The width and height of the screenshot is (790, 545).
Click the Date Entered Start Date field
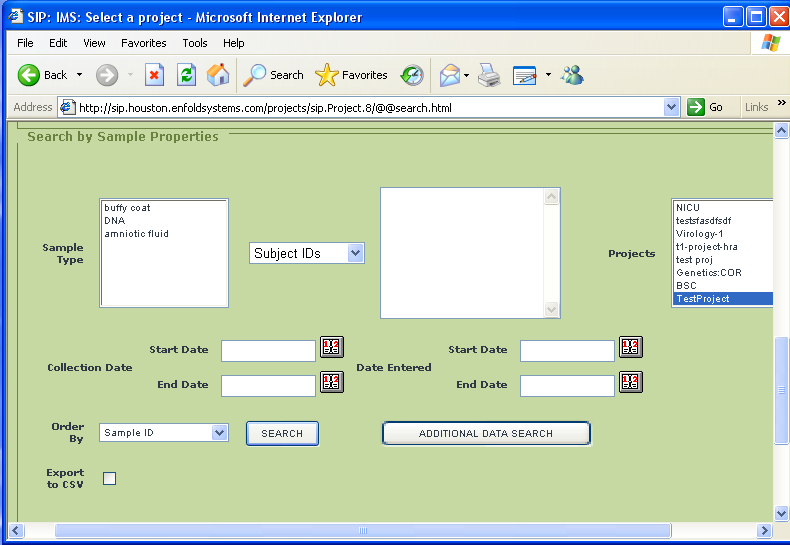pos(567,351)
